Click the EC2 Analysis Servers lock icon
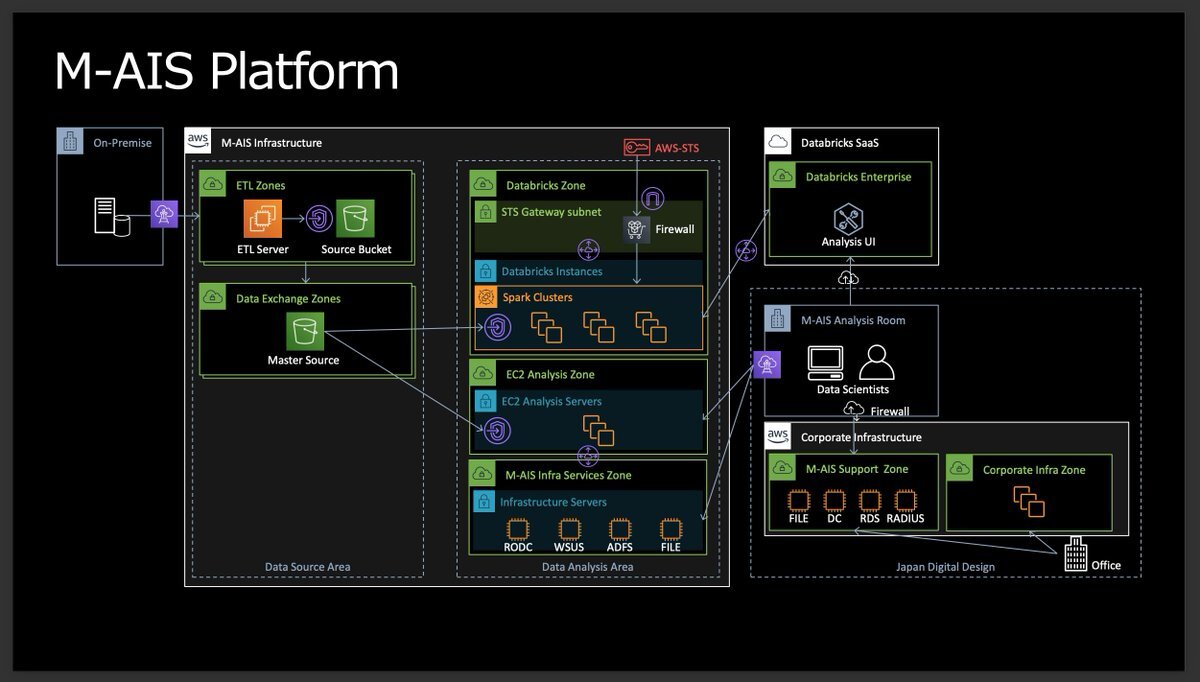Screen dimensions: 1200x682 (485, 401)
